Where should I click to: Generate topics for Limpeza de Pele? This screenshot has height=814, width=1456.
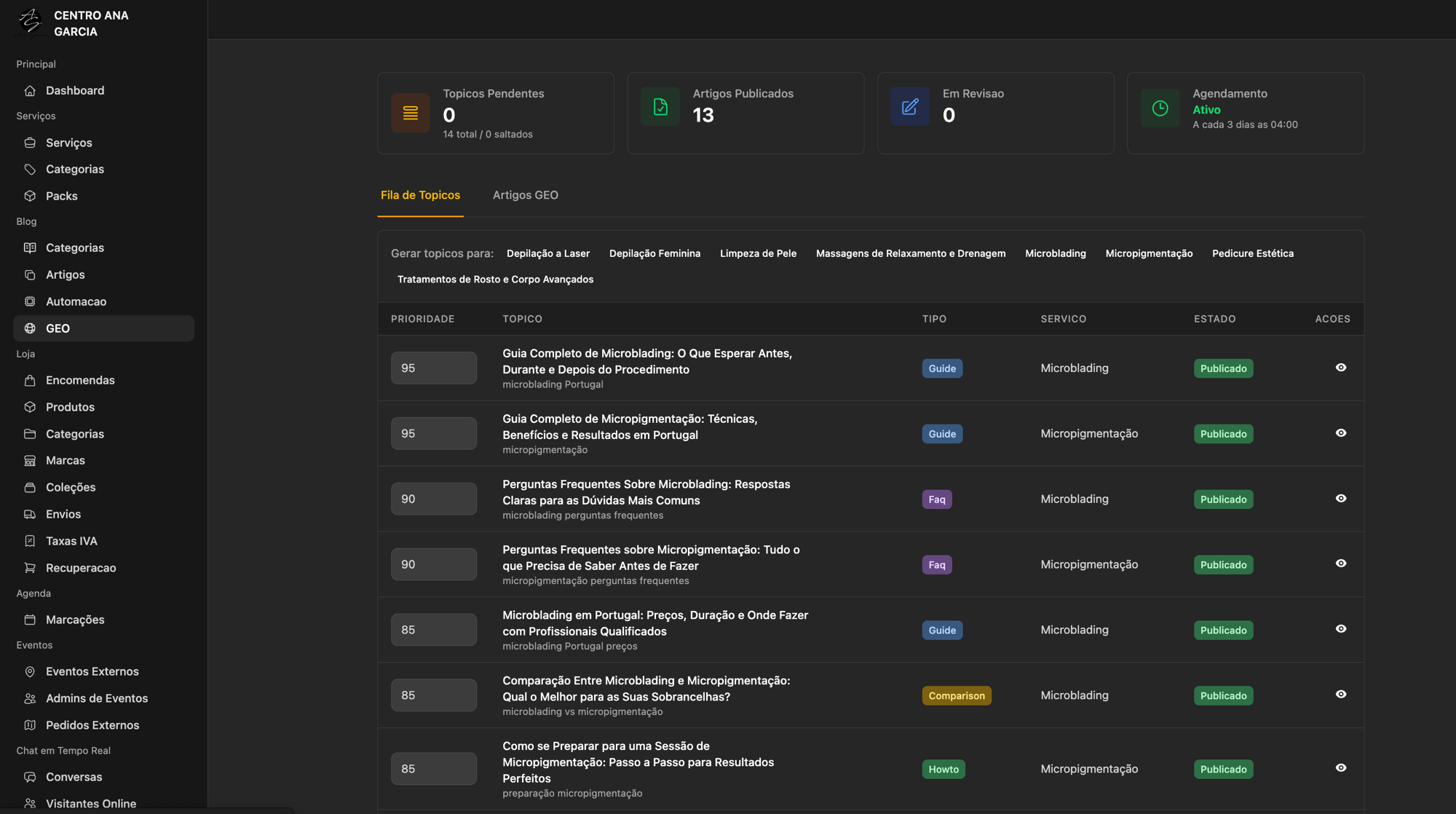pyautogui.click(x=758, y=254)
